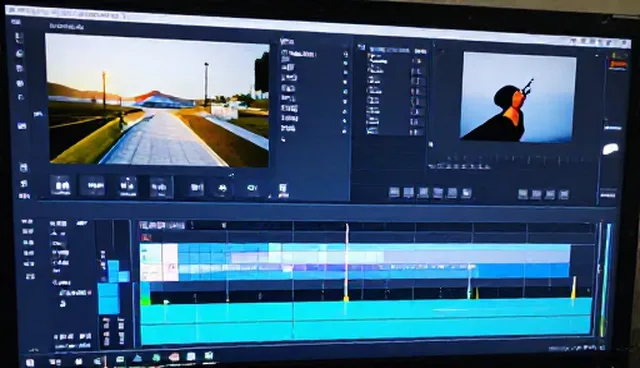Click the fourth icon in the left sidebar
The height and width of the screenshot is (368, 640).
20,83
